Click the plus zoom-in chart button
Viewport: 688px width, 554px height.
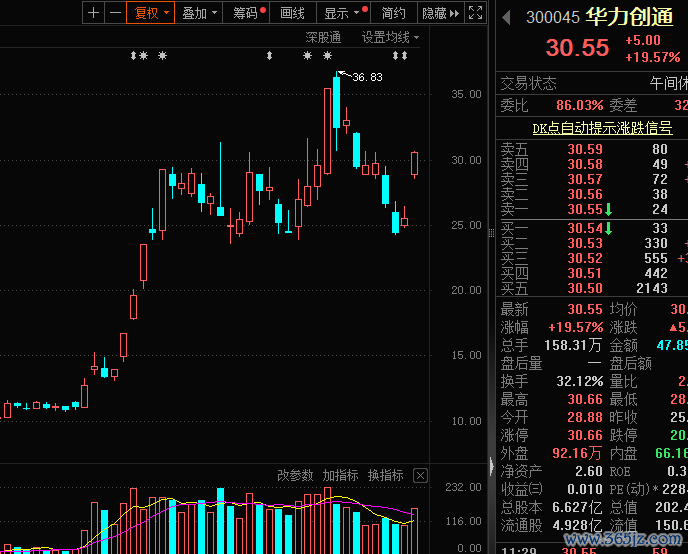click(x=94, y=13)
